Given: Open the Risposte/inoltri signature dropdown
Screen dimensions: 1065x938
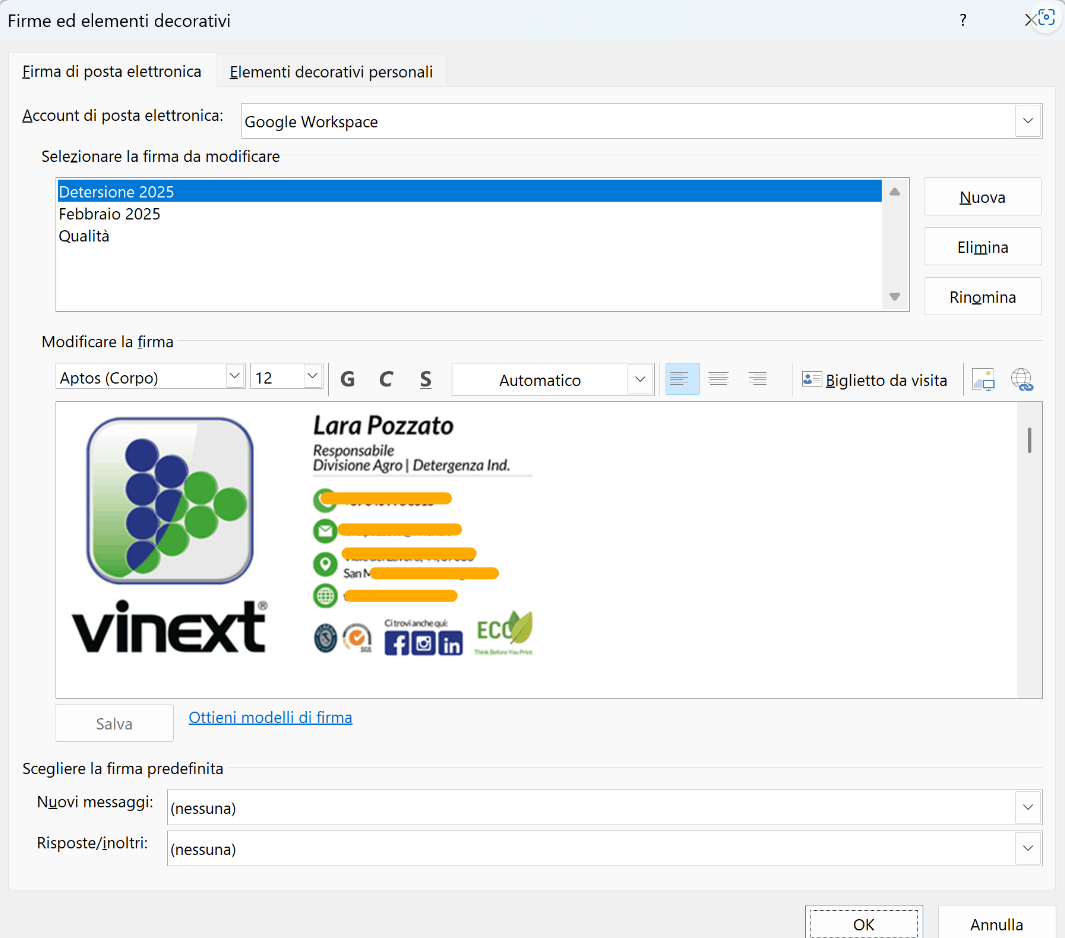Looking at the screenshot, I should pyautogui.click(x=1028, y=848).
